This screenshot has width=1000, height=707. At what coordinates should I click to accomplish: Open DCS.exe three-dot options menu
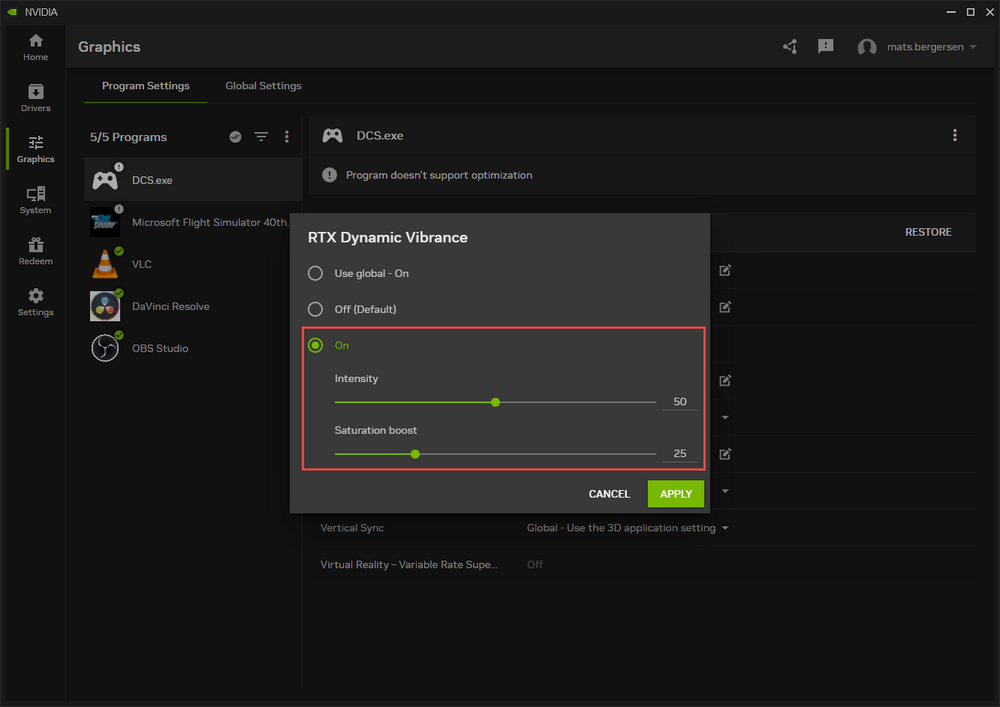(x=955, y=136)
